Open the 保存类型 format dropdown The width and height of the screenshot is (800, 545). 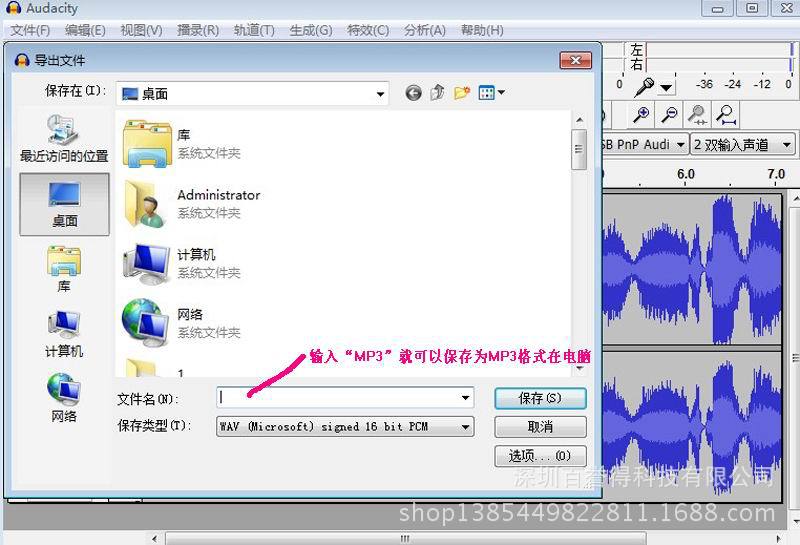(x=345, y=427)
